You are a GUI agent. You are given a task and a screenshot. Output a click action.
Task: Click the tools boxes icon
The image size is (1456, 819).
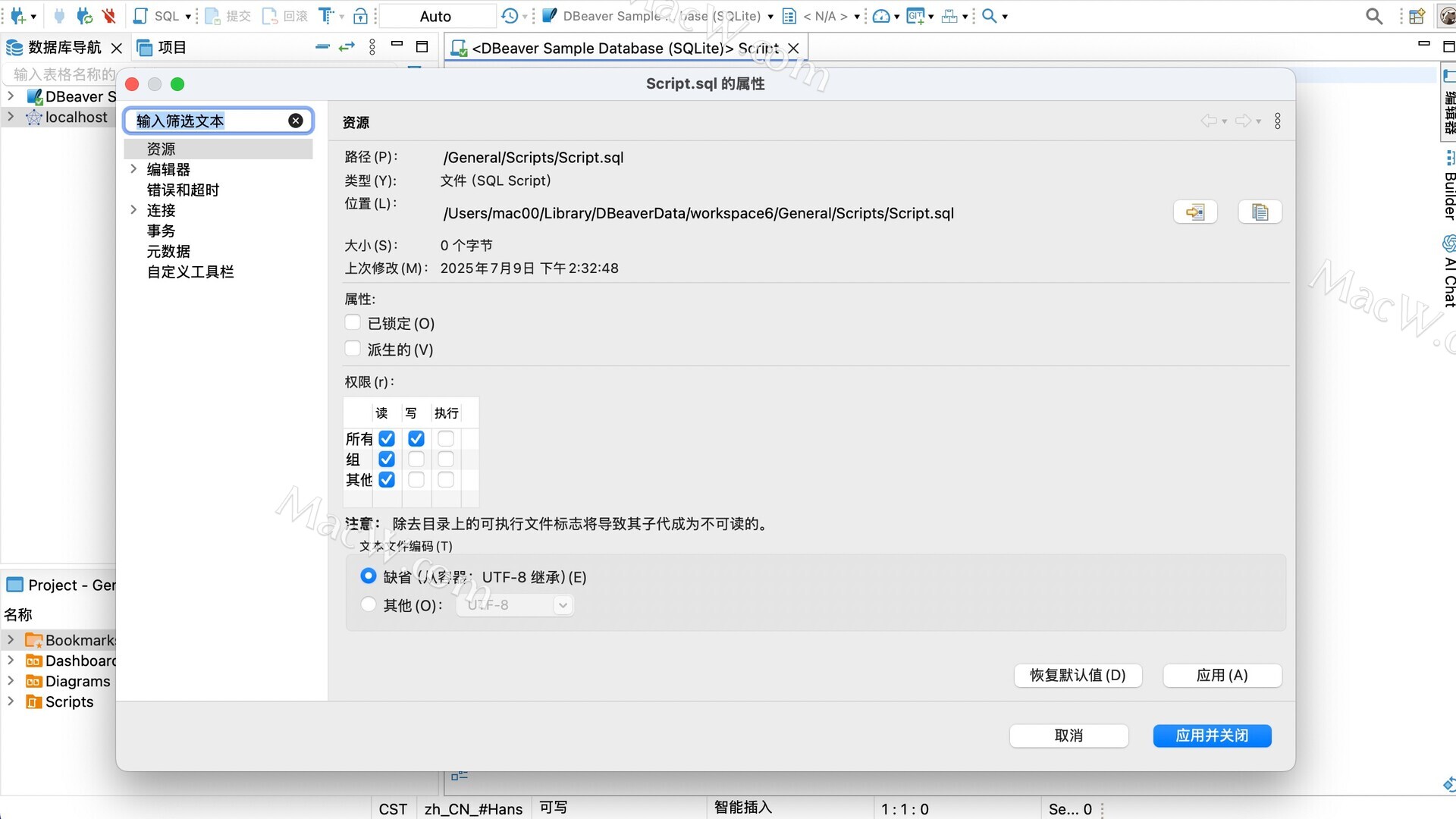point(949,16)
